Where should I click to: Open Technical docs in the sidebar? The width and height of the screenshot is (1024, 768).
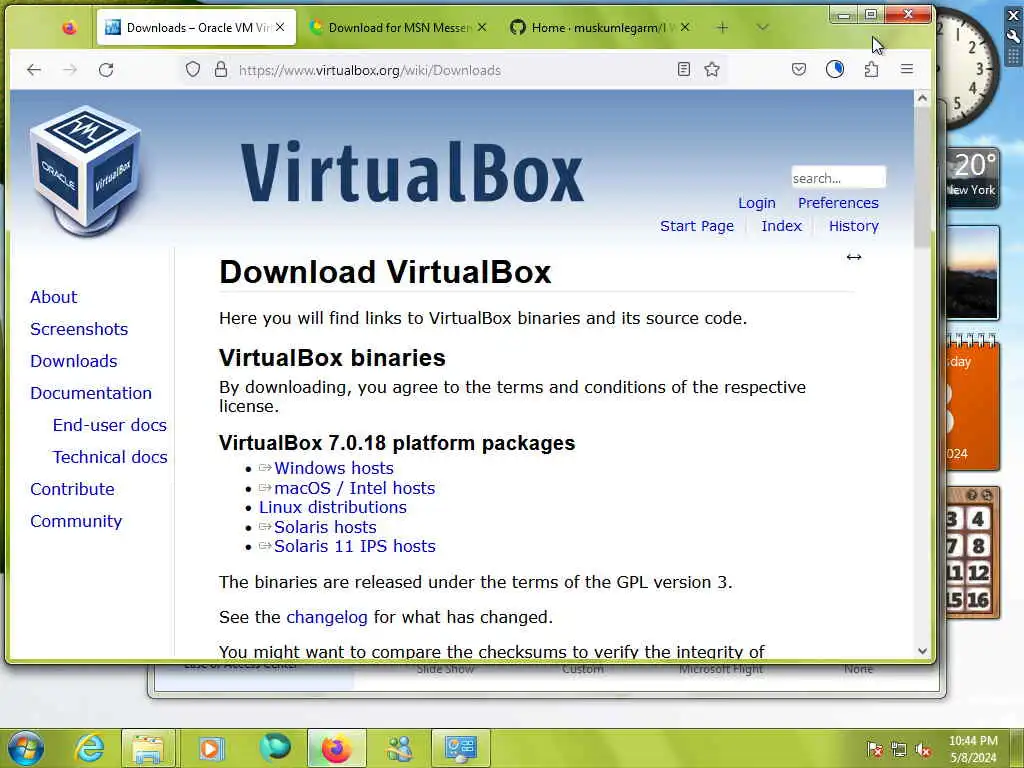tap(110, 457)
